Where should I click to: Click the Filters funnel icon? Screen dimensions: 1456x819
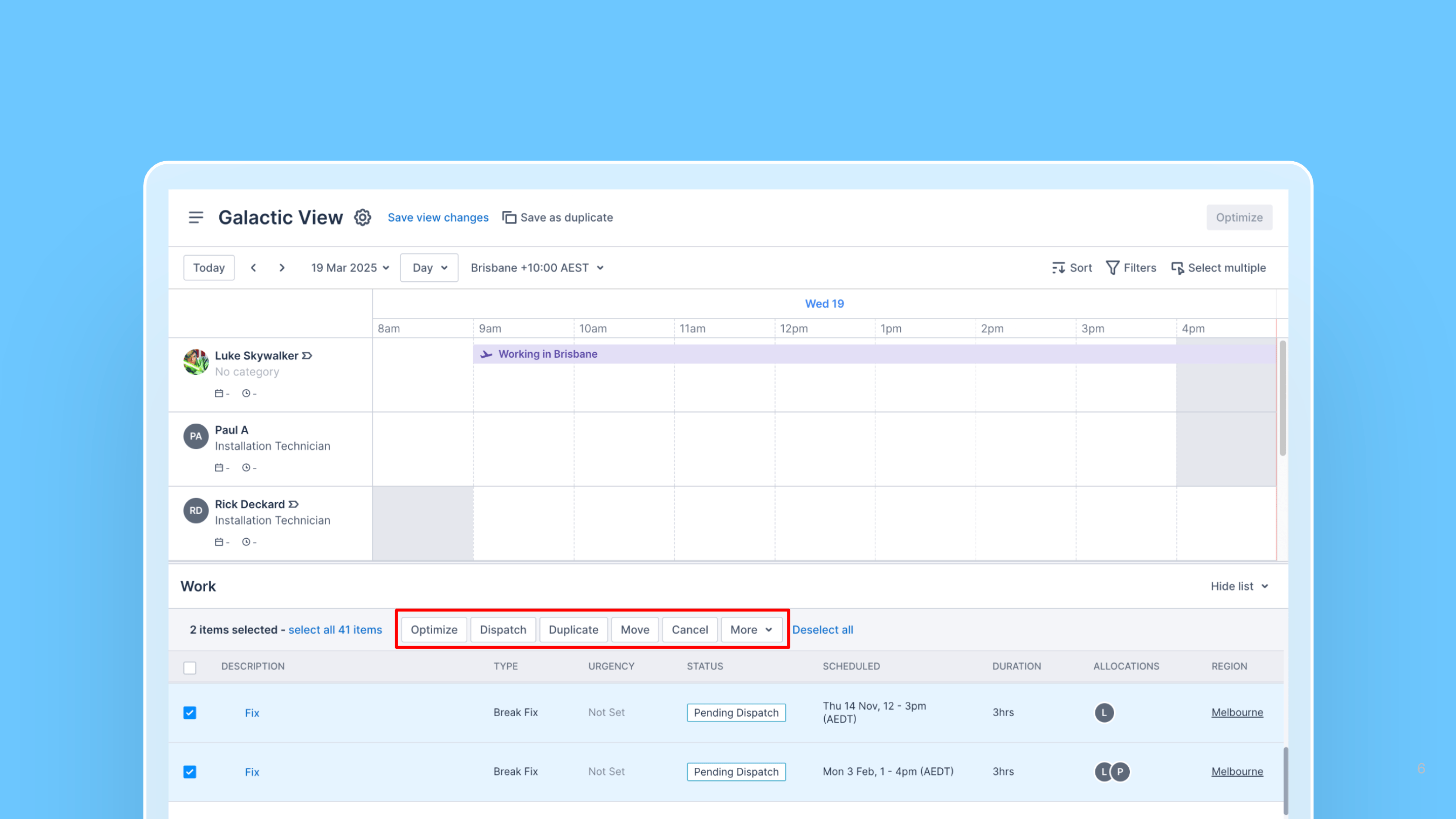[1112, 268]
